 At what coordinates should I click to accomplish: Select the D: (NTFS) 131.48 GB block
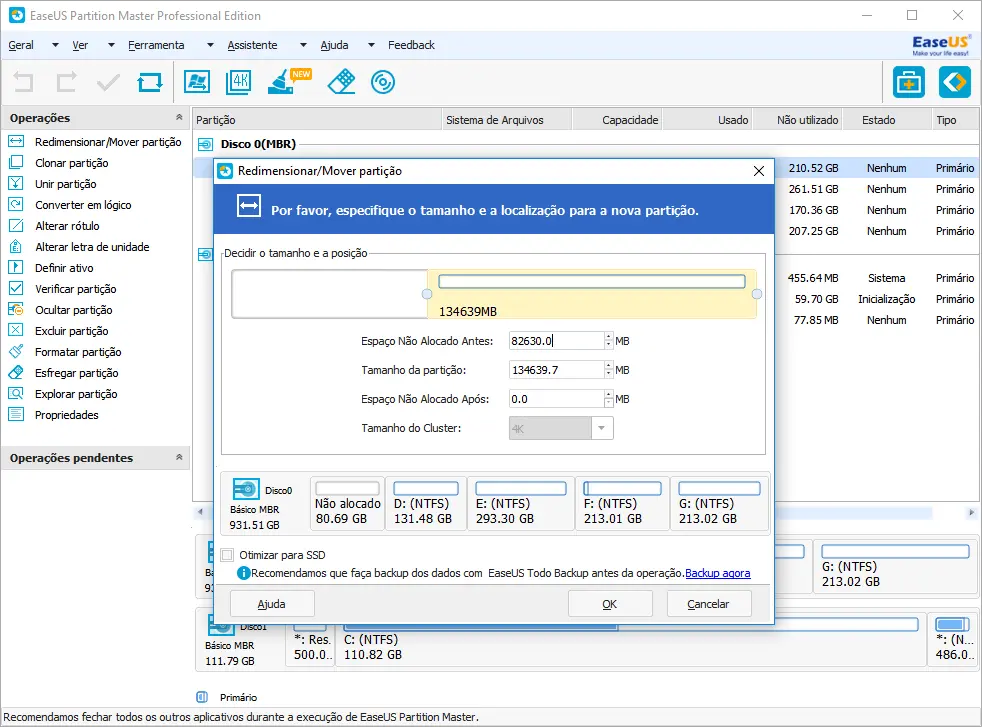pos(426,504)
